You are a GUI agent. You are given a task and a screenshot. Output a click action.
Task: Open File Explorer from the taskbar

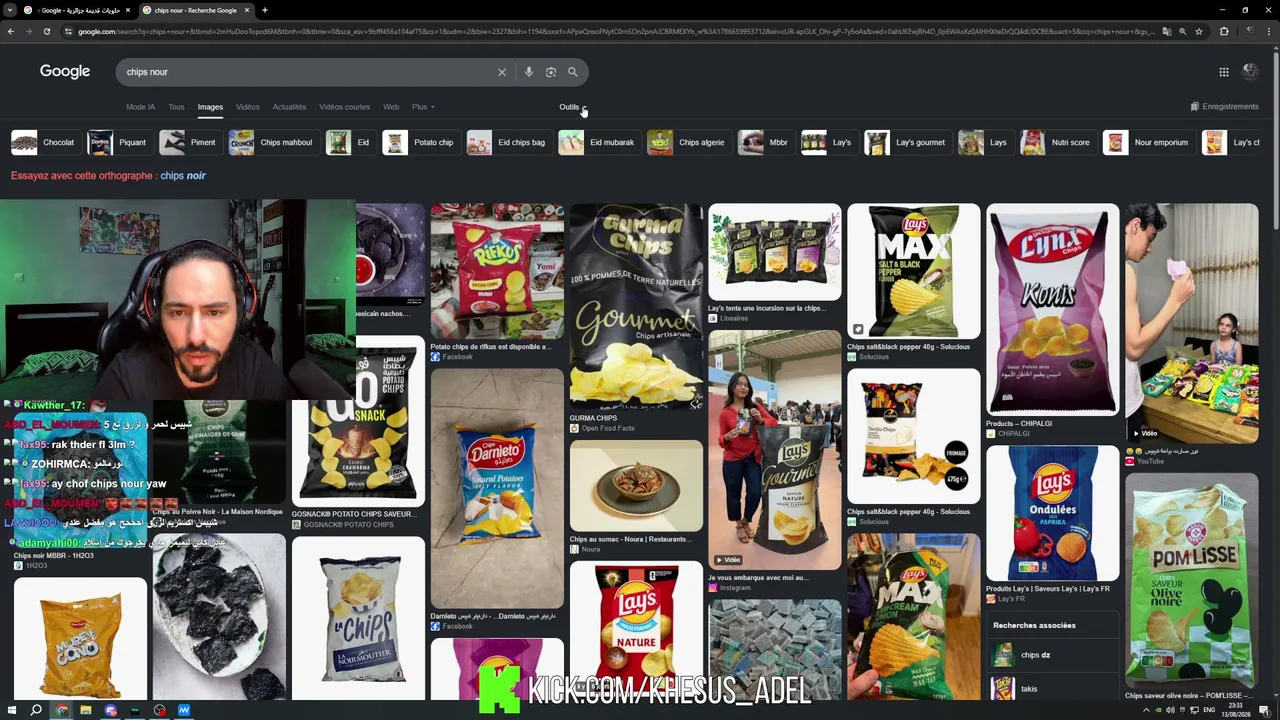[86, 710]
